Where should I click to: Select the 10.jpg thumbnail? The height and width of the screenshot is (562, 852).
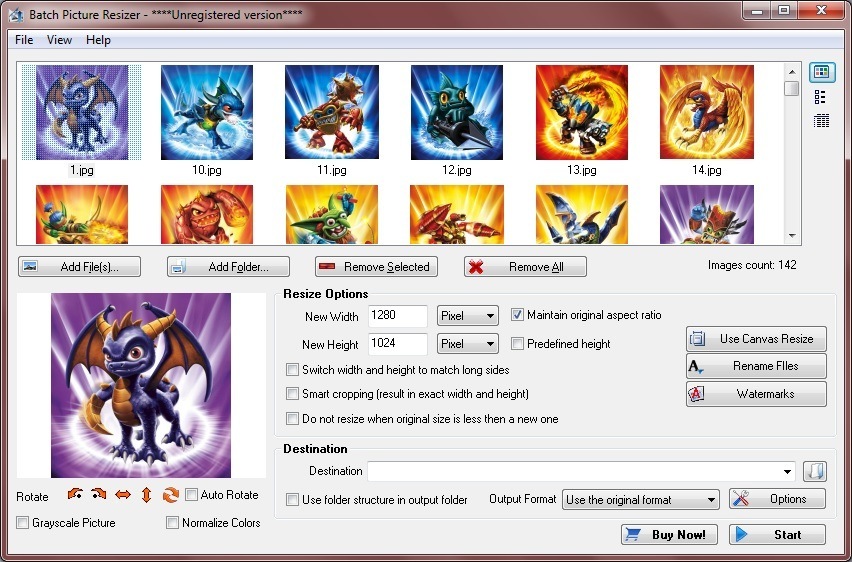(x=206, y=113)
